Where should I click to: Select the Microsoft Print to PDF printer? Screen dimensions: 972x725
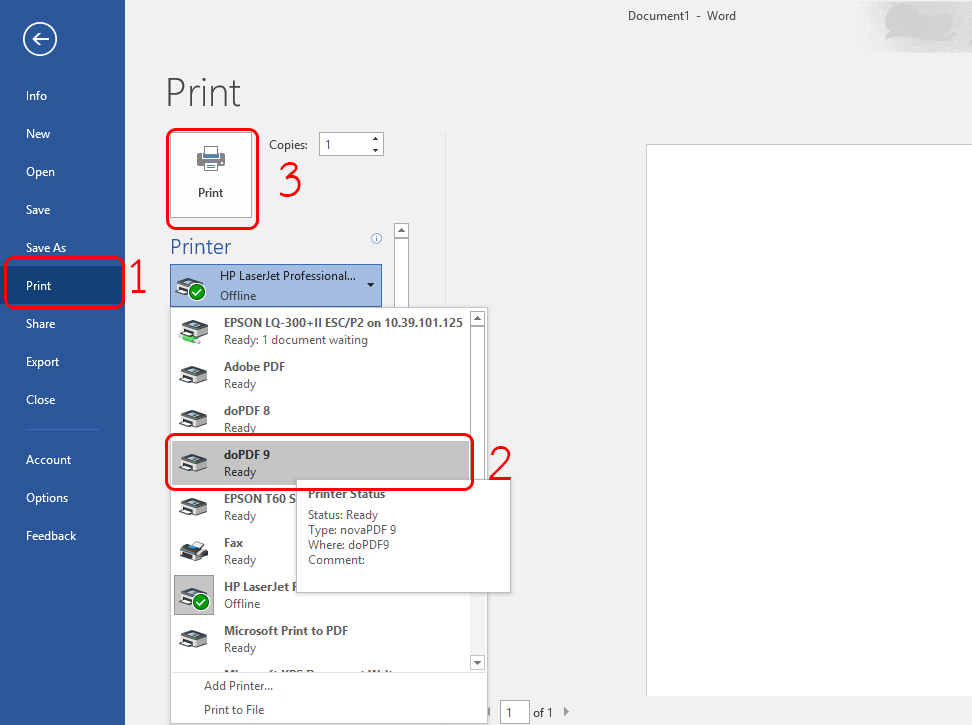click(x=321, y=639)
